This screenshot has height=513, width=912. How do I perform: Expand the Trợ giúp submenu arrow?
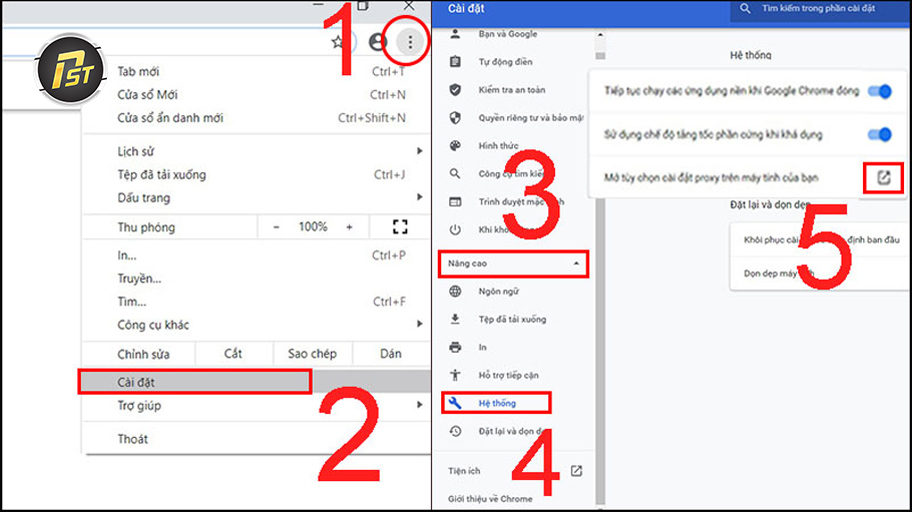[419, 405]
